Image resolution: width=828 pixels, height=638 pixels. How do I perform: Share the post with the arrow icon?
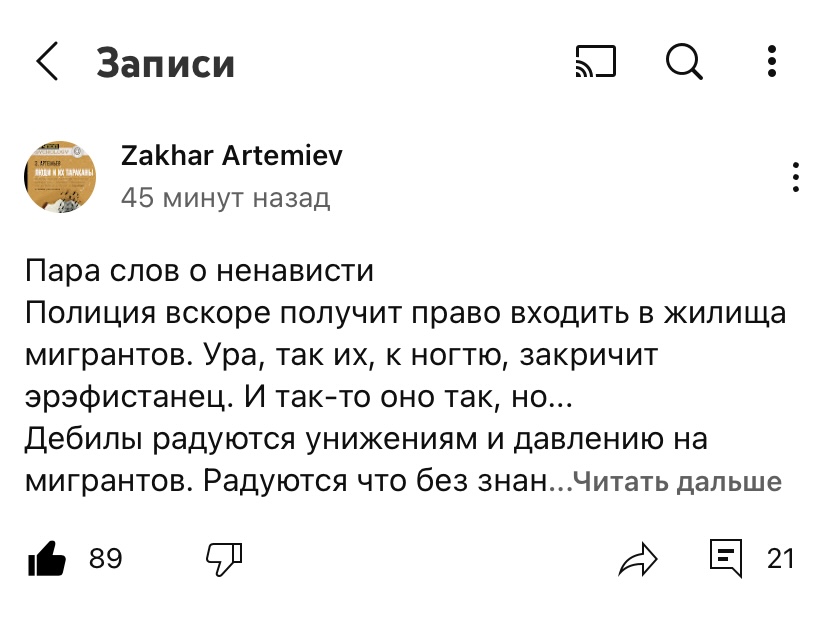(638, 559)
